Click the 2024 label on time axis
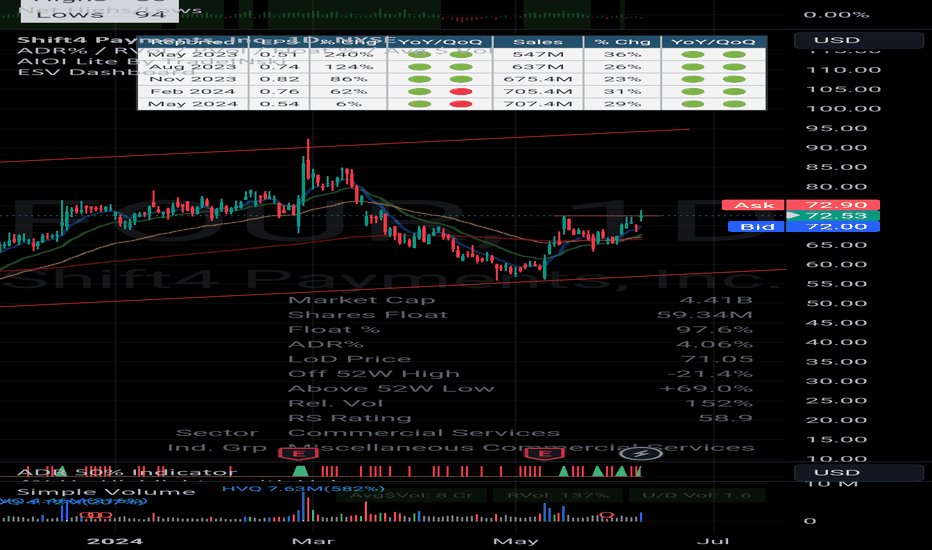 (x=115, y=541)
